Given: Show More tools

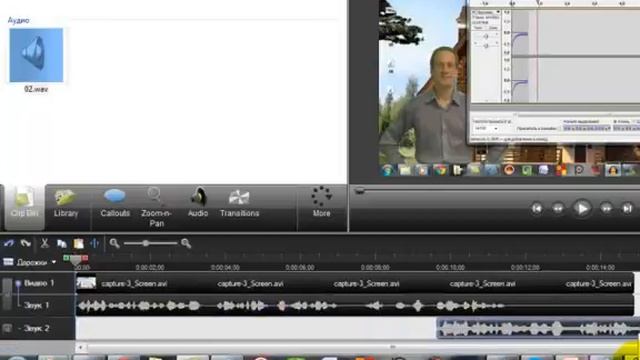Looking at the screenshot, I should click(322, 202).
